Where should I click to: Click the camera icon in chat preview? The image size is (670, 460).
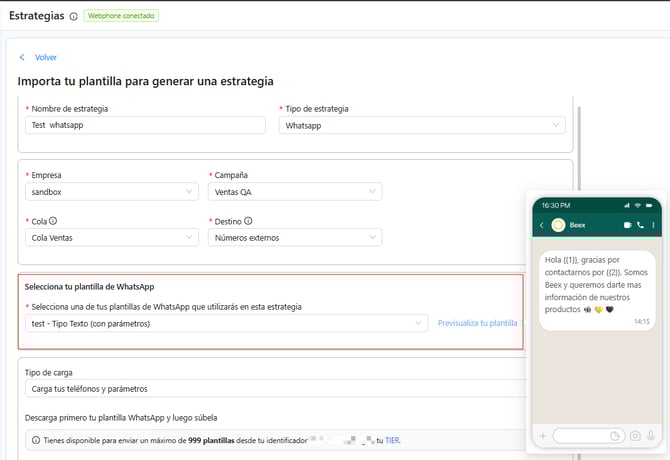pyautogui.click(x=635, y=436)
